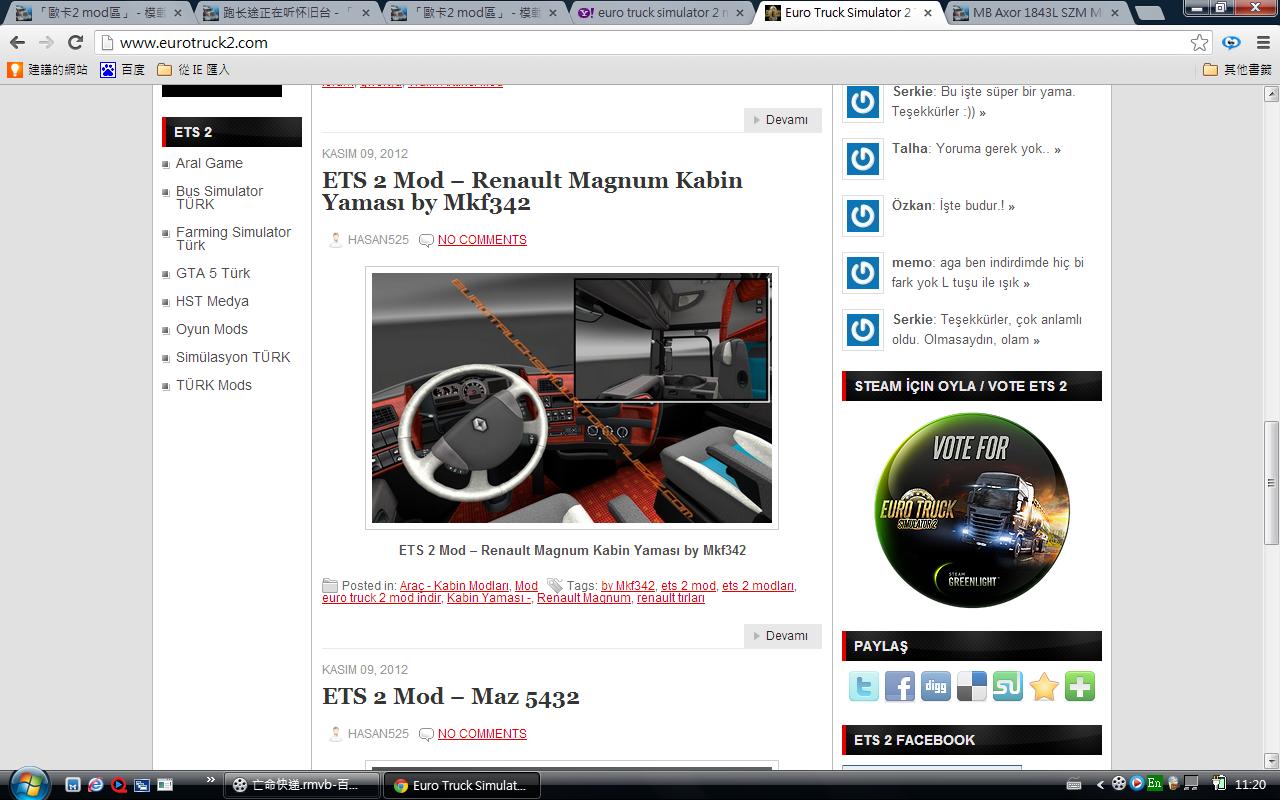Open the Bus Simulator TÜRK sidebar link

pyautogui.click(x=219, y=197)
